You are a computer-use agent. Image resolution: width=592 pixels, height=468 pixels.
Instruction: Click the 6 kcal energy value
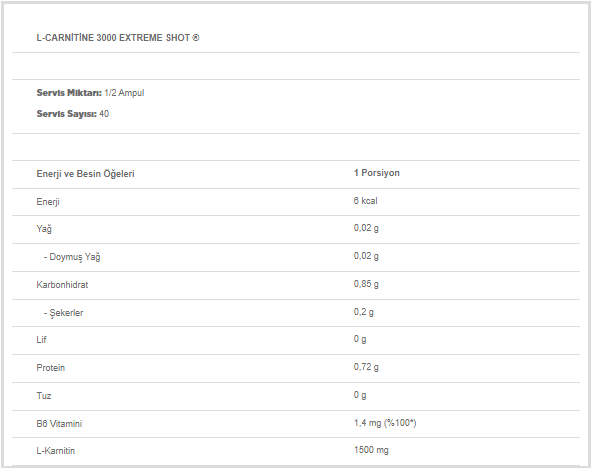tap(365, 201)
